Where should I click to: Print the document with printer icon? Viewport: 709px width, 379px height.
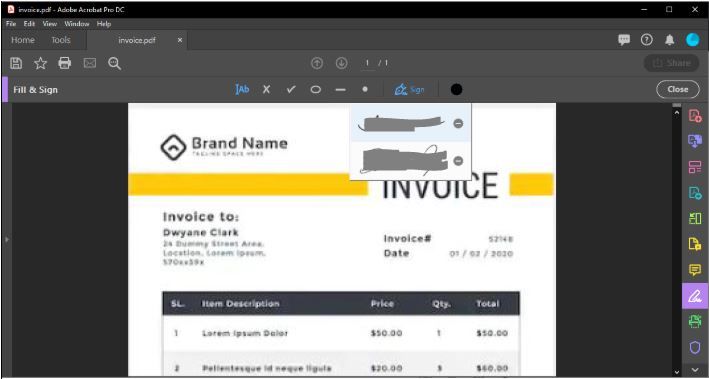(65, 63)
